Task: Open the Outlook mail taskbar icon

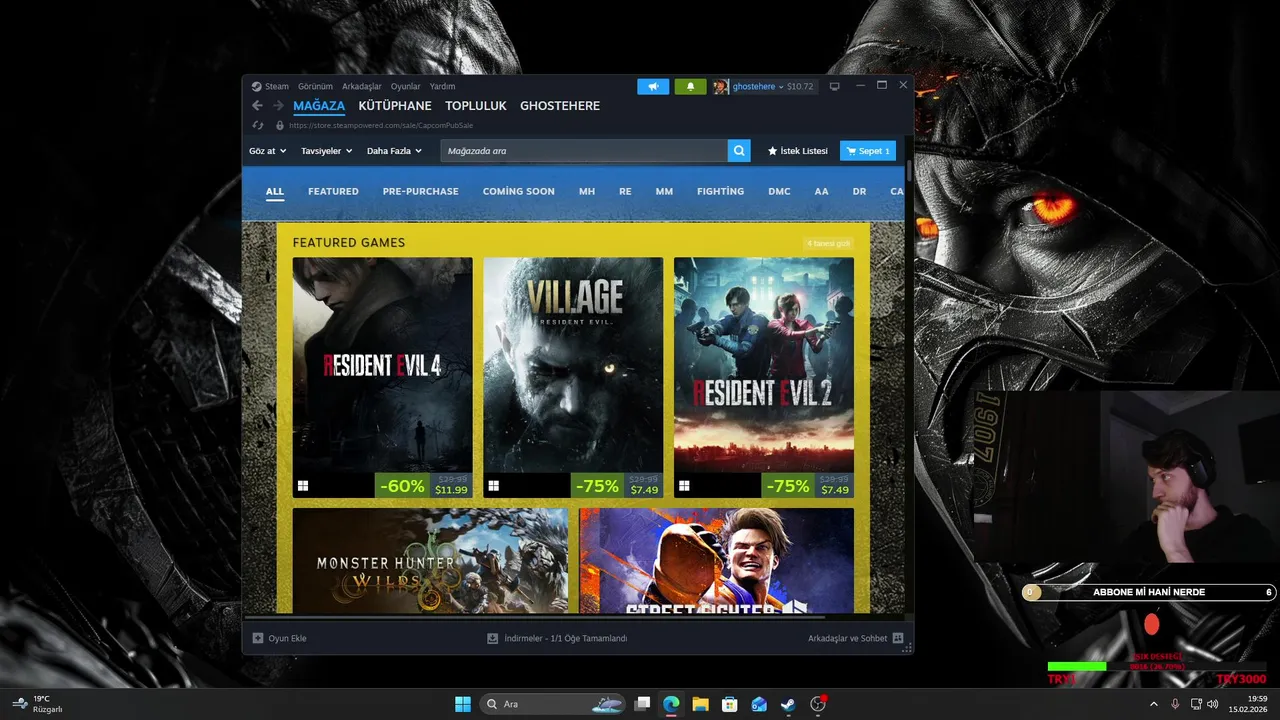Action: coord(759,704)
